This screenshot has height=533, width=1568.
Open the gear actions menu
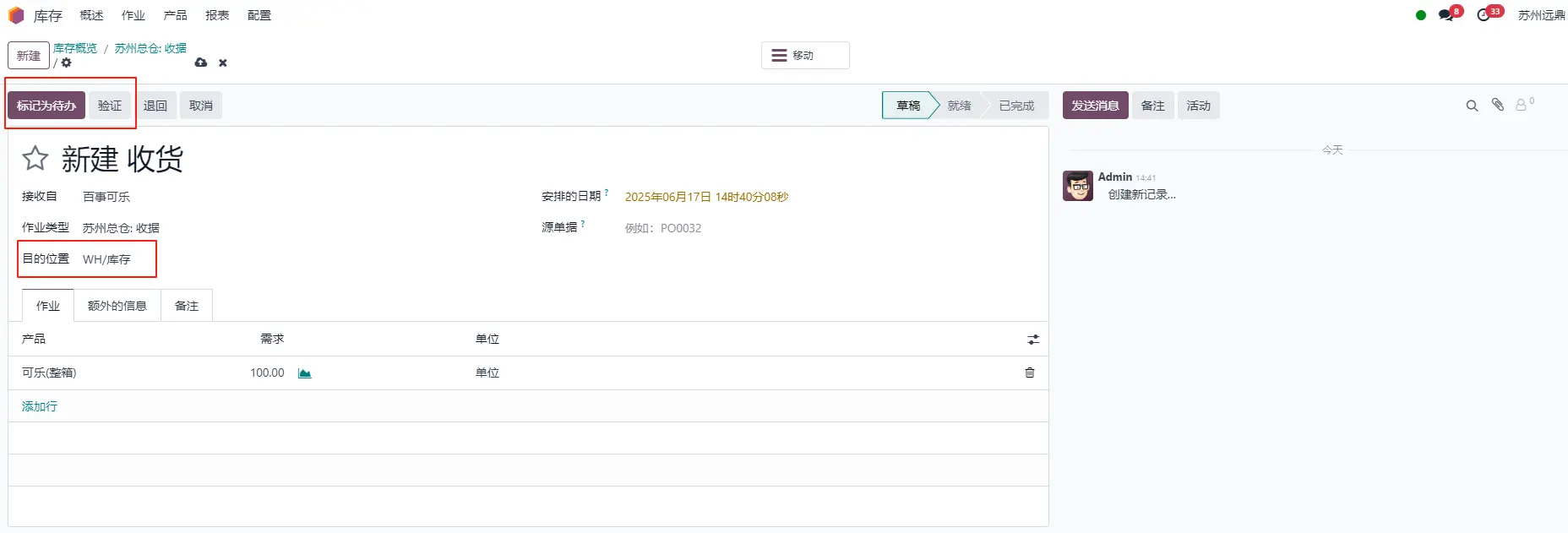(67, 63)
